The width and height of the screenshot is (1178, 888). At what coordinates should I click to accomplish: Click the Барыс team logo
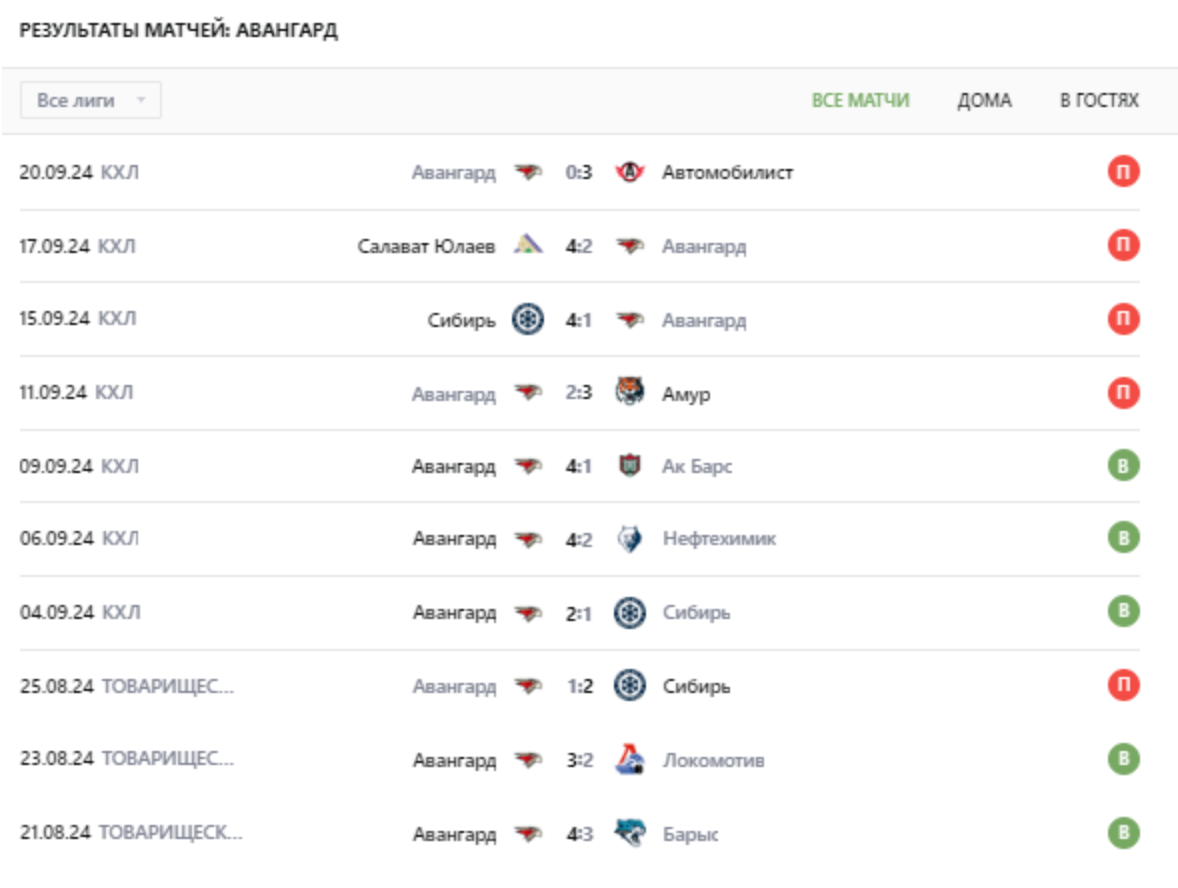click(629, 834)
